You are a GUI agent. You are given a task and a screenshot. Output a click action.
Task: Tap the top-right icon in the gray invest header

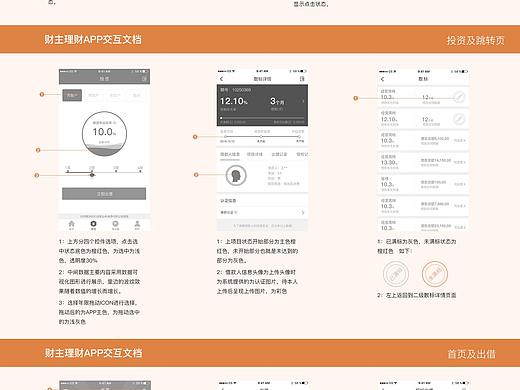click(x=144, y=79)
